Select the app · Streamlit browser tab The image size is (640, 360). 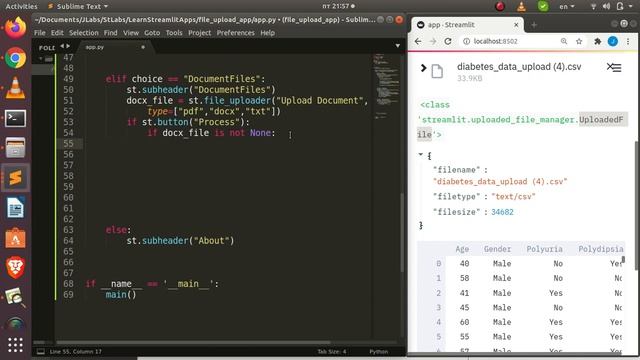(x=467, y=25)
